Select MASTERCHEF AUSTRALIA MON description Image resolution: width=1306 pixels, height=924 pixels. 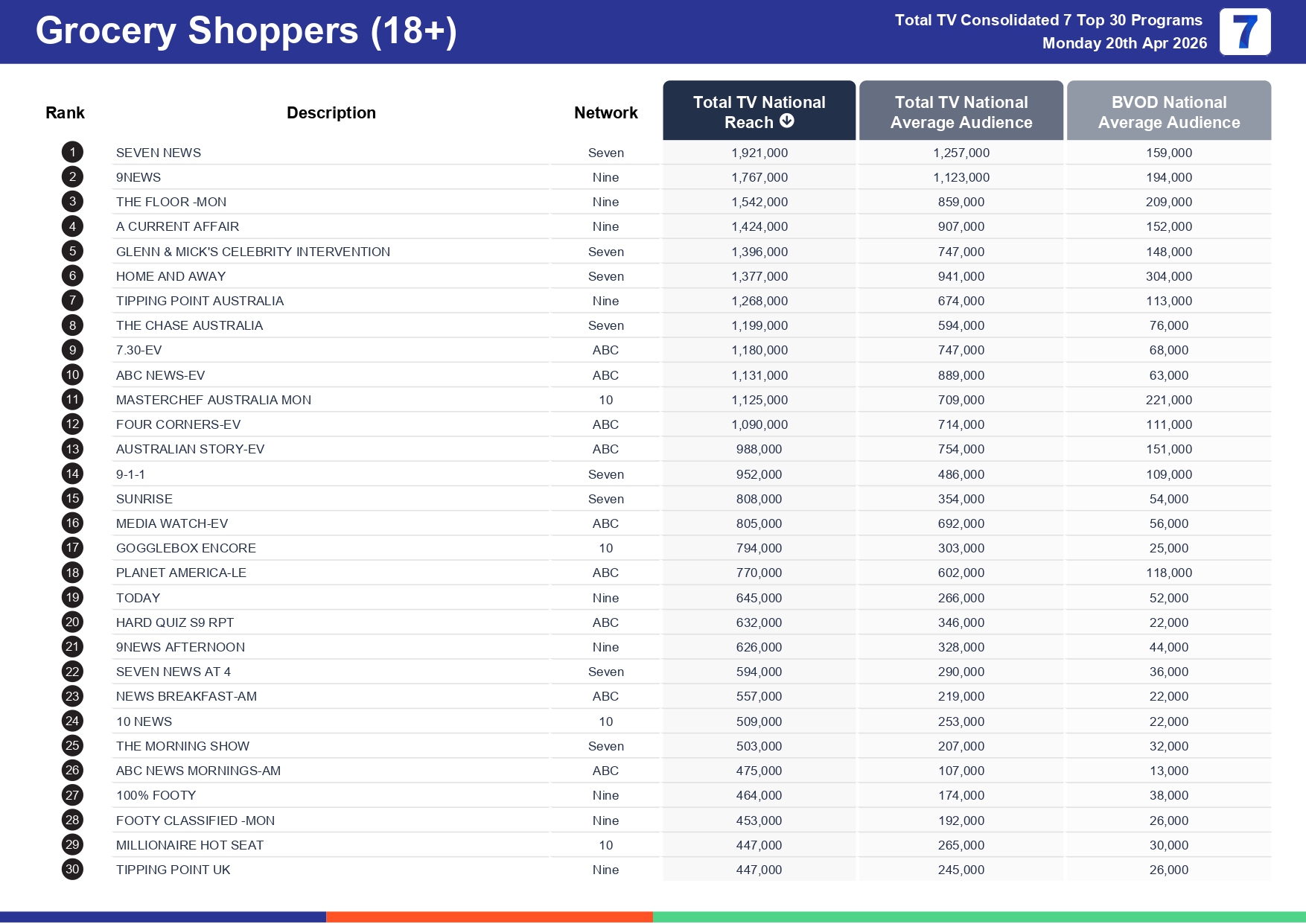tap(214, 400)
